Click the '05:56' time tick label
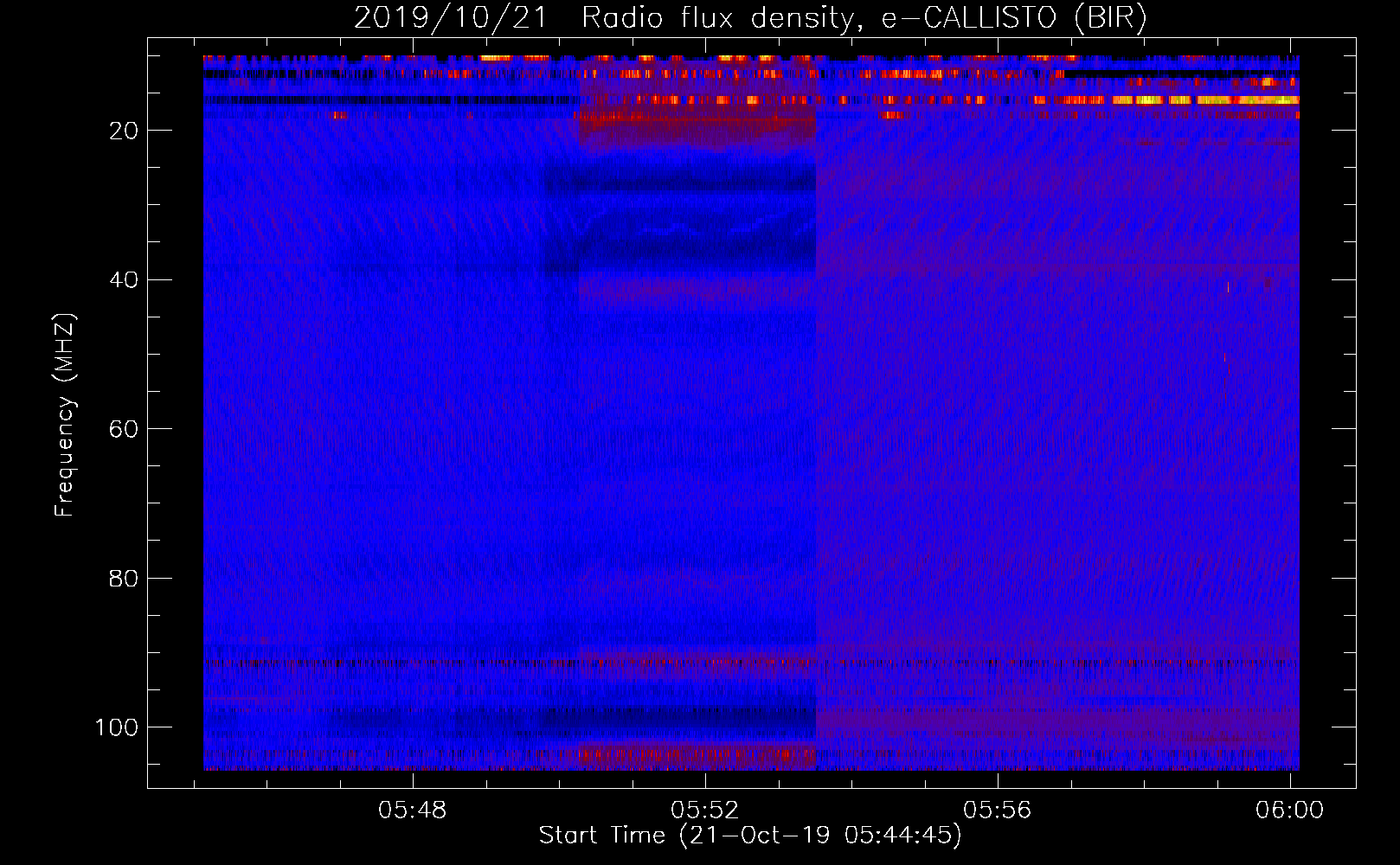This screenshot has width=1400, height=865. (x=998, y=811)
